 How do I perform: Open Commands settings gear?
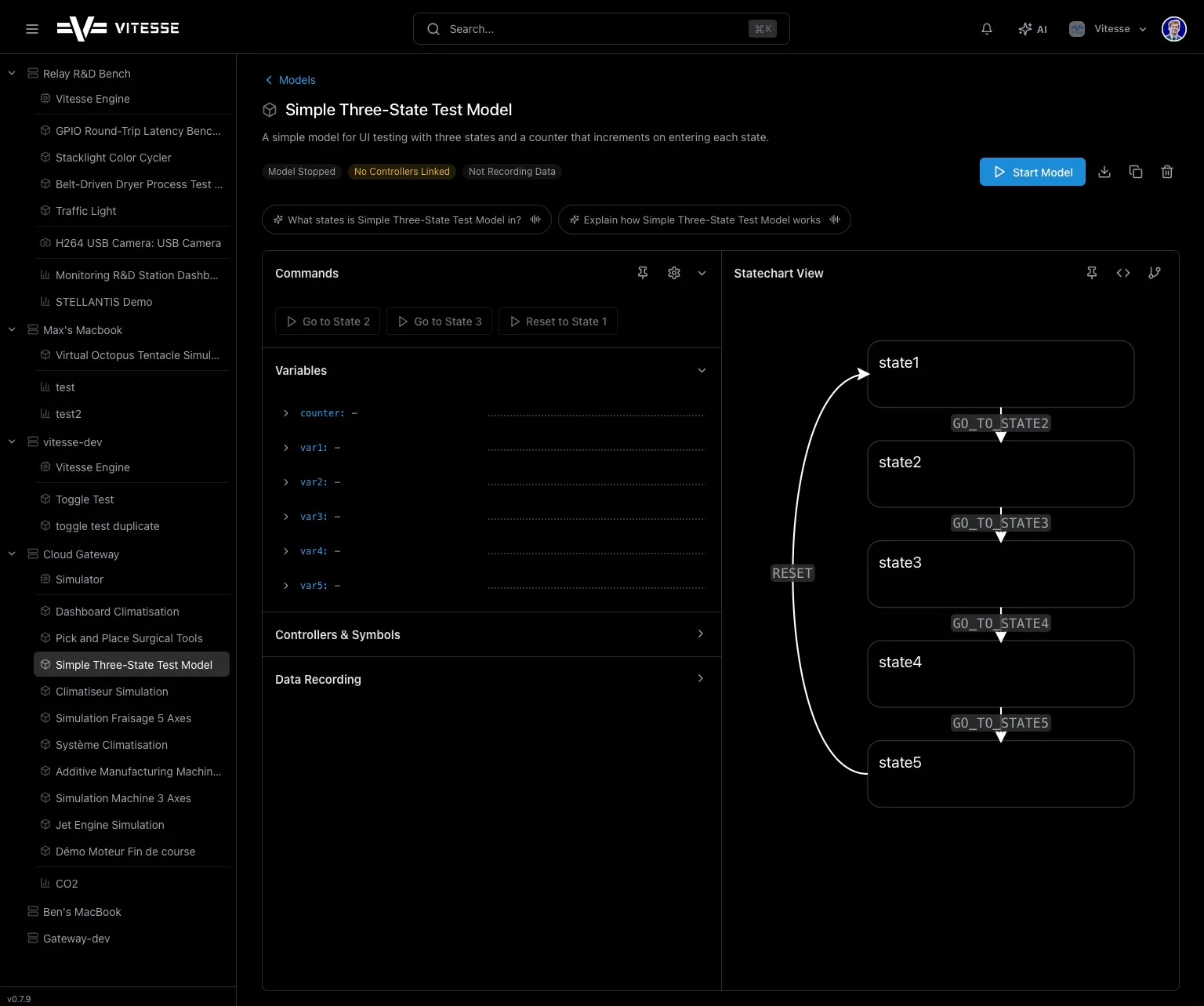pos(674,273)
